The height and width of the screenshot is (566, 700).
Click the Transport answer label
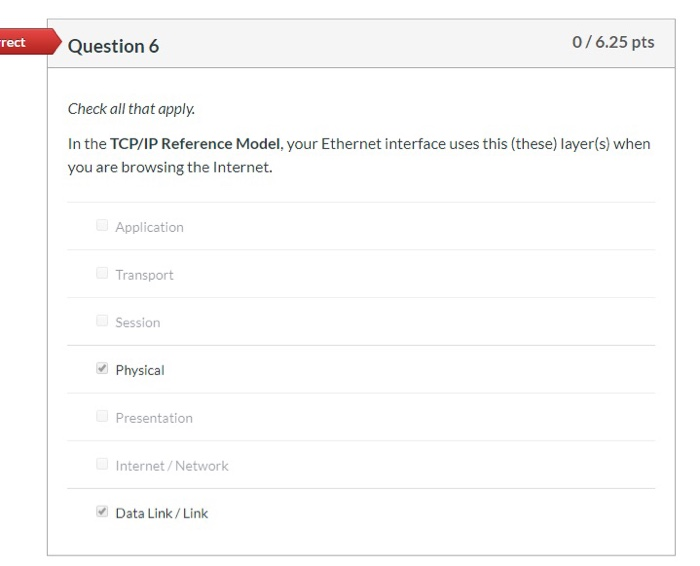point(144,275)
